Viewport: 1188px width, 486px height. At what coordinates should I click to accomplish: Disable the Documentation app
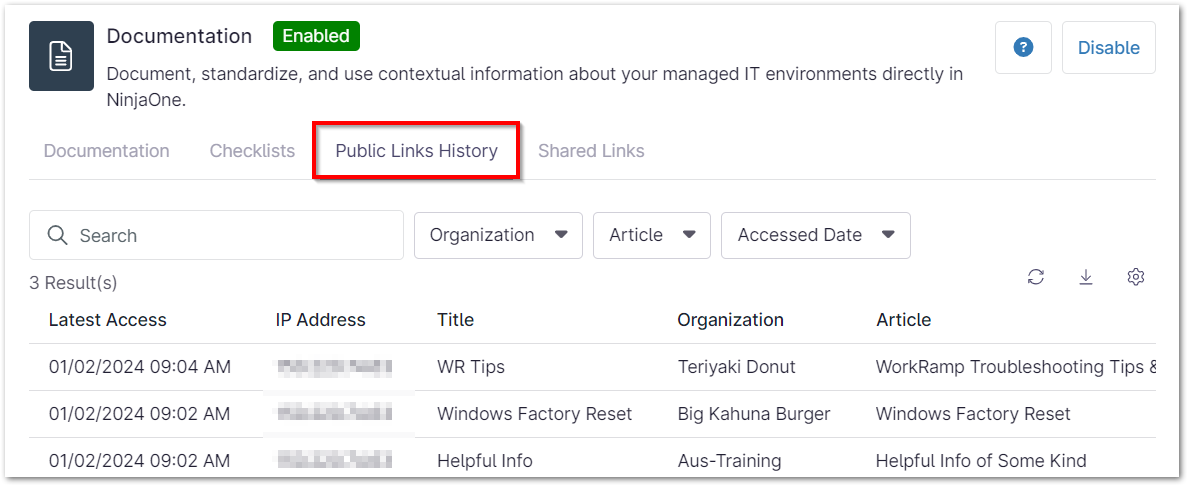(1108, 48)
